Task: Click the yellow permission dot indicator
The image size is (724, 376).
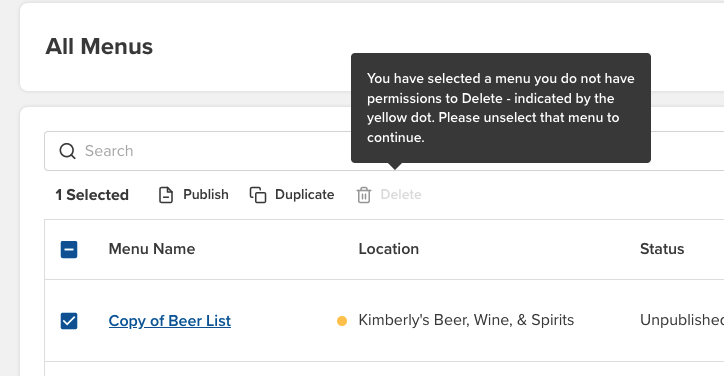Action: 342,321
